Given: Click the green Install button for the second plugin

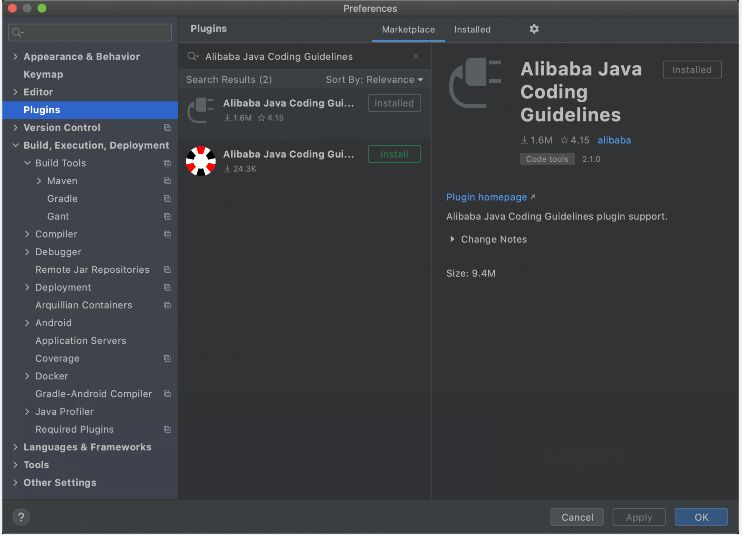Looking at the screenshot, I should tap(394, 154).
